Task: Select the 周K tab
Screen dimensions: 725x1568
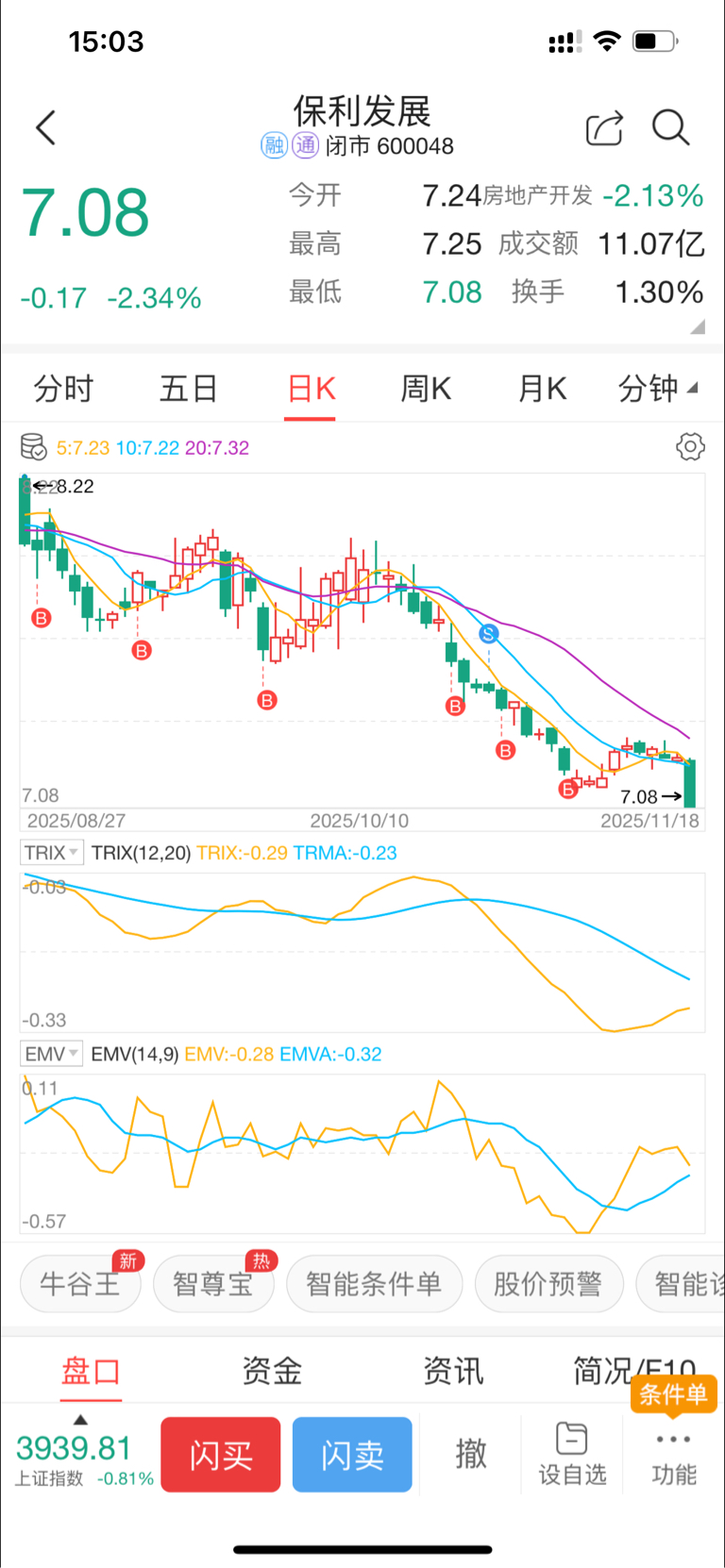Action: tap(426, 388)
